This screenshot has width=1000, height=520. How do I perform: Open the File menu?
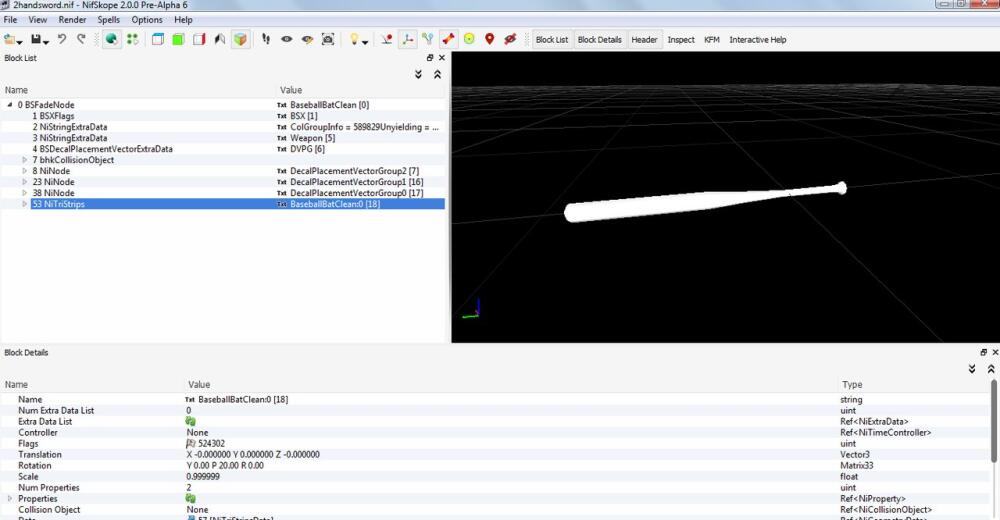pyautogui.click(x=10, y=20)
